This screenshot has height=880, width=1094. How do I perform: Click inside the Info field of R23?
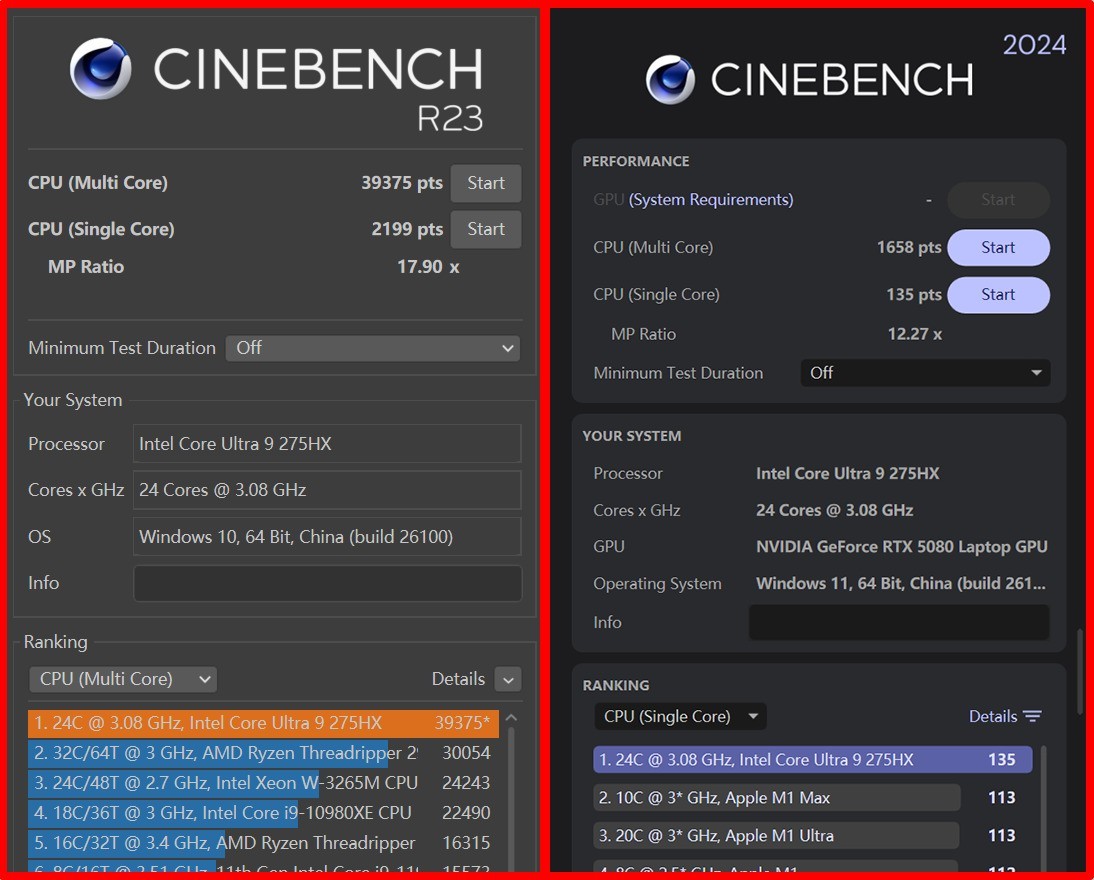[327, 583]
